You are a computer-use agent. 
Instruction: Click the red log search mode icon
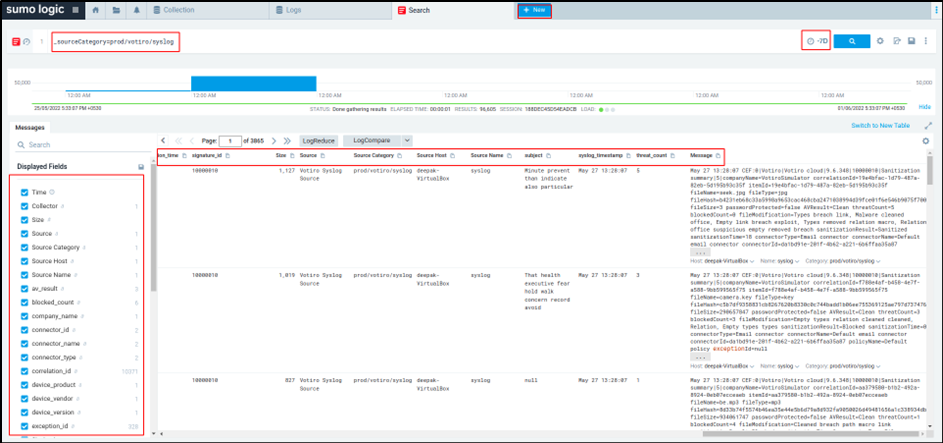tap(16, 41)
